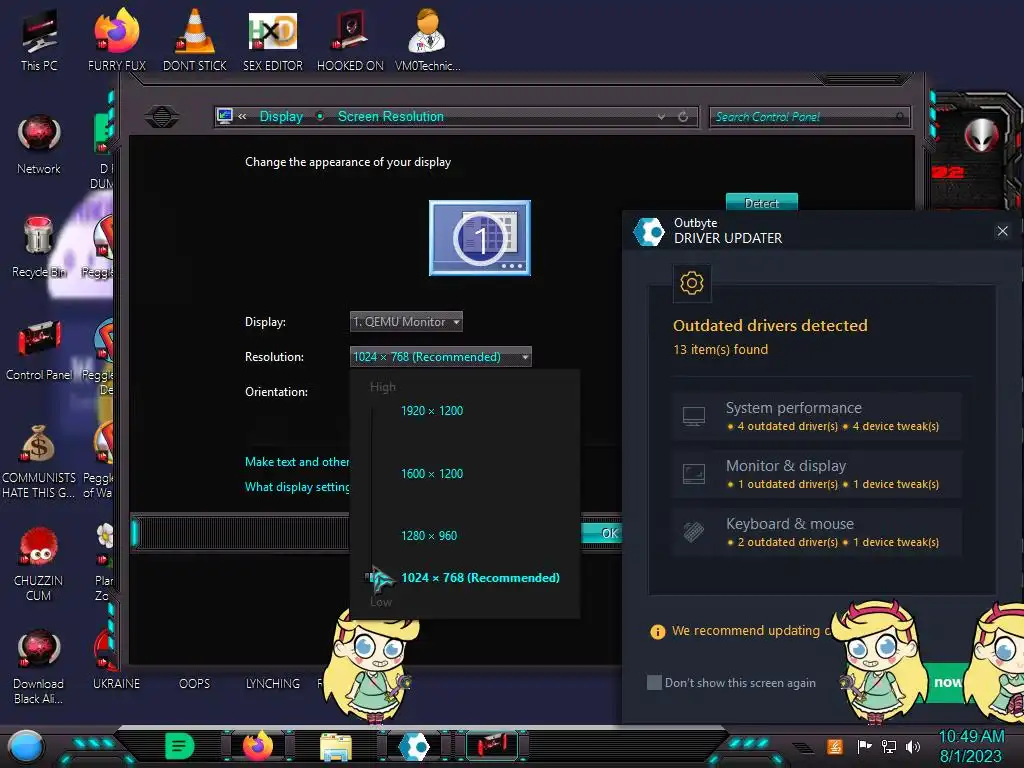Click the 13 item(s) found text
This screenshot has width=1024, height=768.
(720, 349)
